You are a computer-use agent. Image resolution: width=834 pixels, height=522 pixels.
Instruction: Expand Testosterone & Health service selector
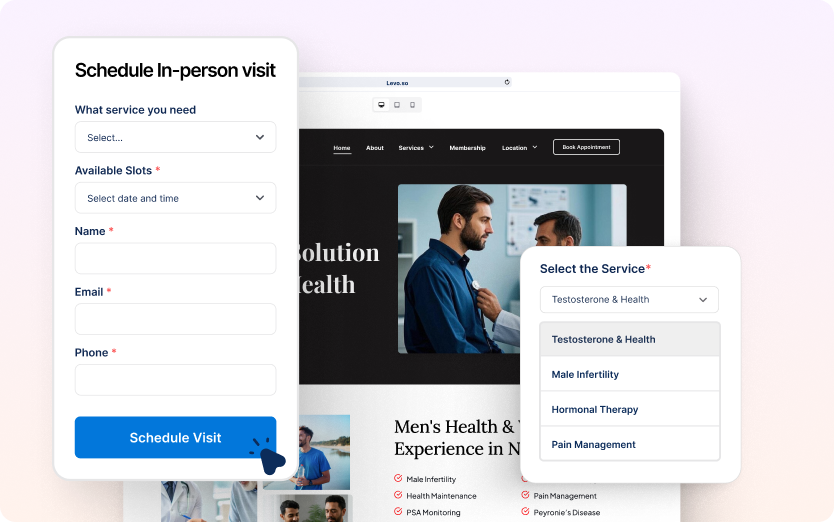[x=629, y=300]
